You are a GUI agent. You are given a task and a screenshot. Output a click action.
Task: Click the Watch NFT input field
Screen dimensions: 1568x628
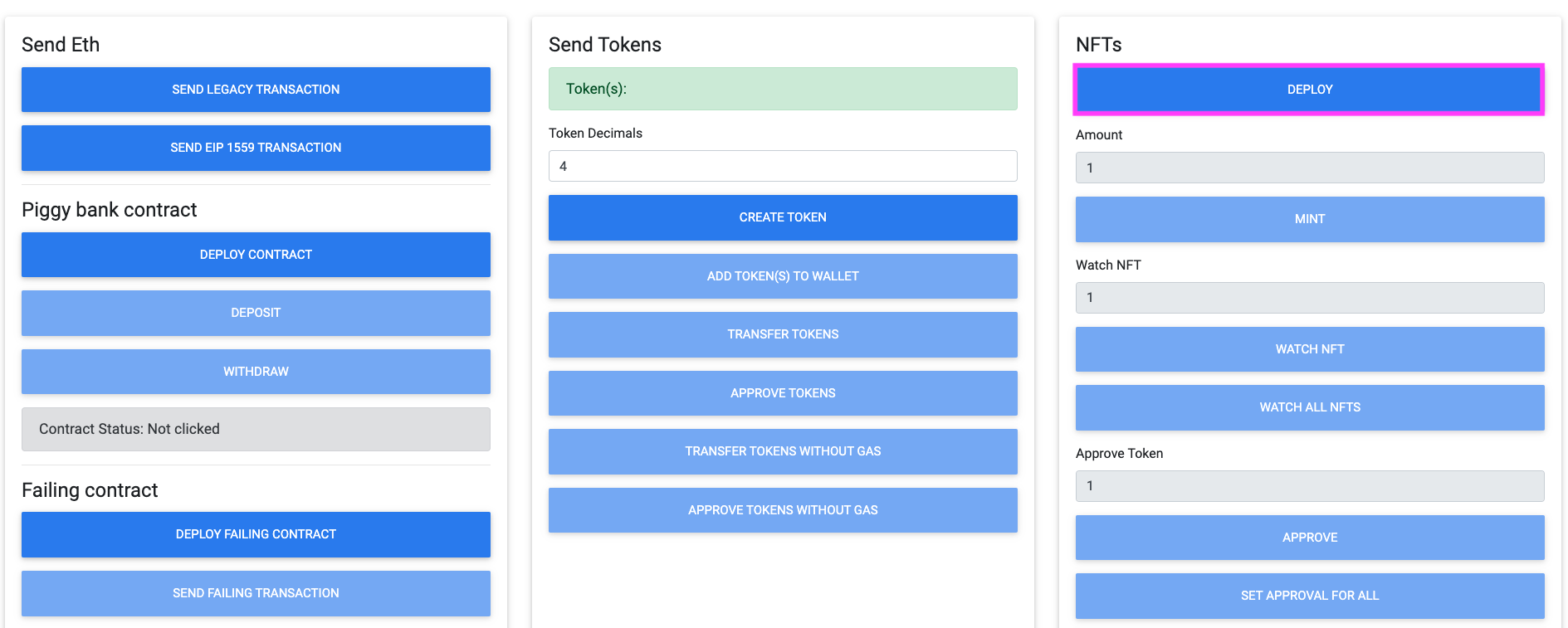1310,298
